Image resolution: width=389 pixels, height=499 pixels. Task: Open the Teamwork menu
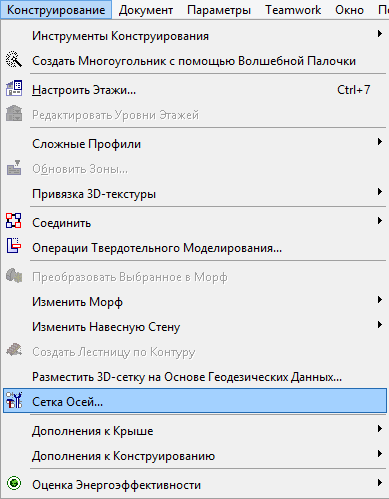[x=293, y=10]
